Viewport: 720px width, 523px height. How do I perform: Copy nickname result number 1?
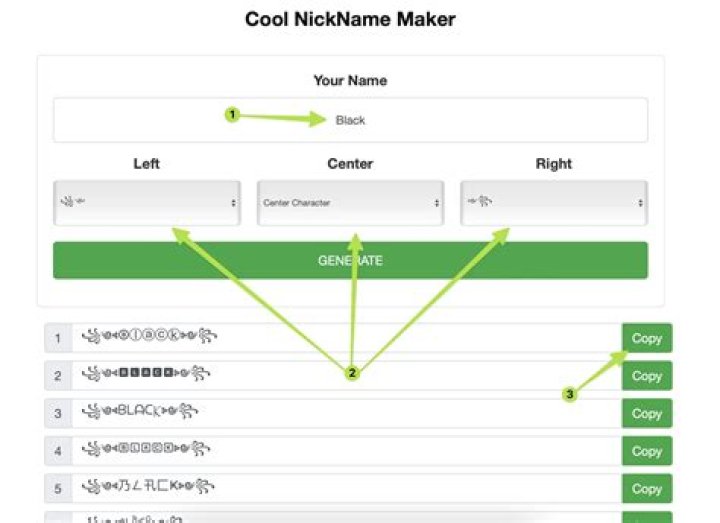pos(647,338)
